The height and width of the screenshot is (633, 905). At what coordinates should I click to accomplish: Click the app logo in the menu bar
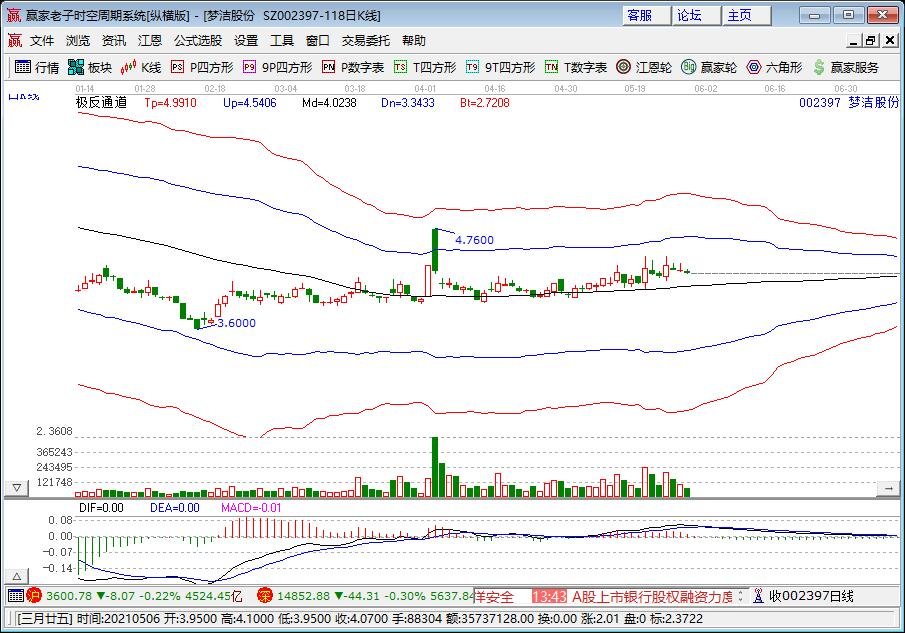(14, 40)
